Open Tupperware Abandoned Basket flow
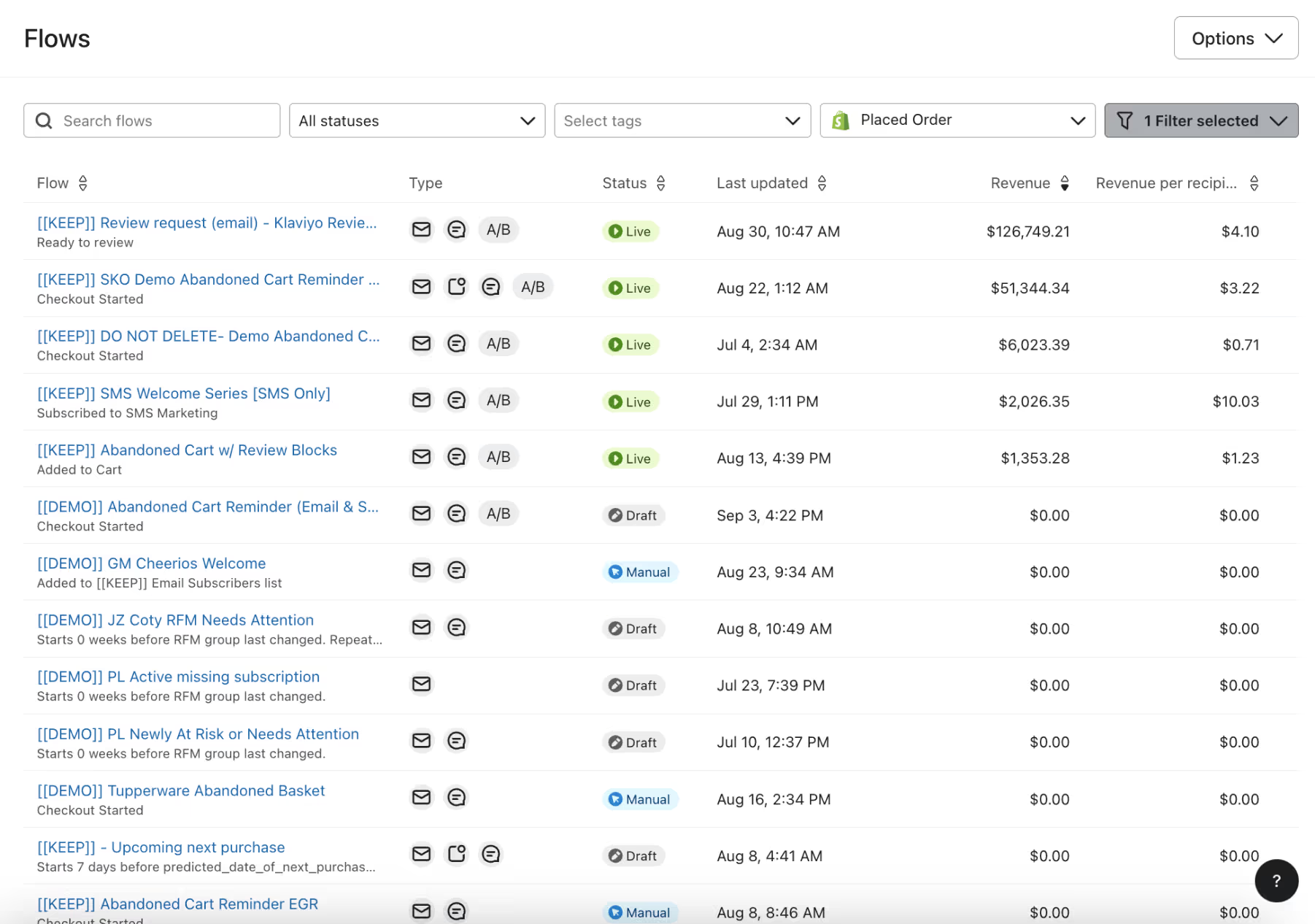Screen dimensions: 1315x924 tap(181, 790)
